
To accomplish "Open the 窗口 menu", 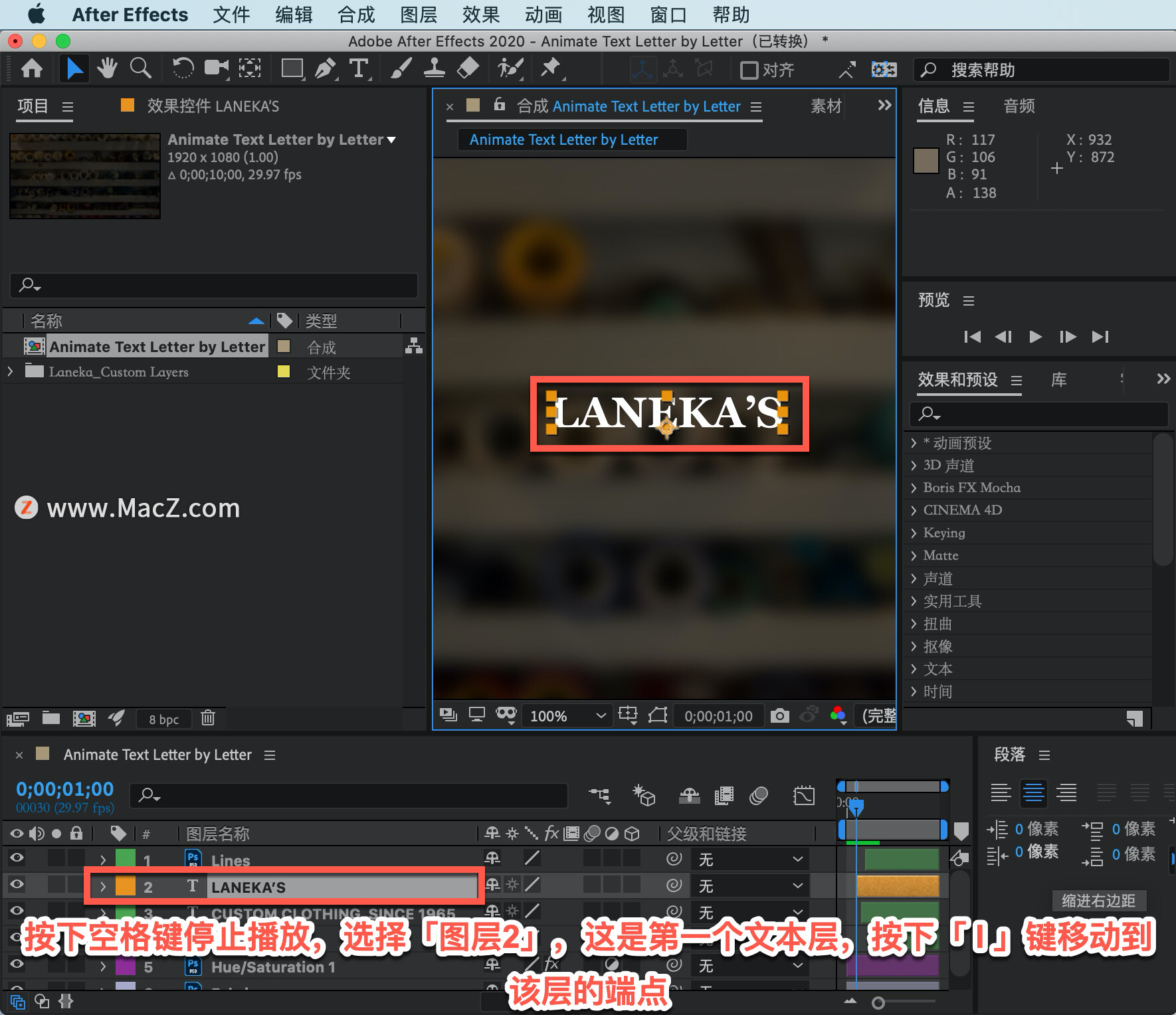I will tap(668, 15).
